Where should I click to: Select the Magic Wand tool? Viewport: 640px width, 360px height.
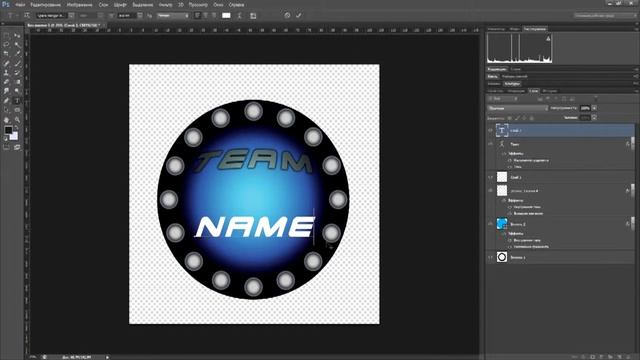[x=17, y=45]
